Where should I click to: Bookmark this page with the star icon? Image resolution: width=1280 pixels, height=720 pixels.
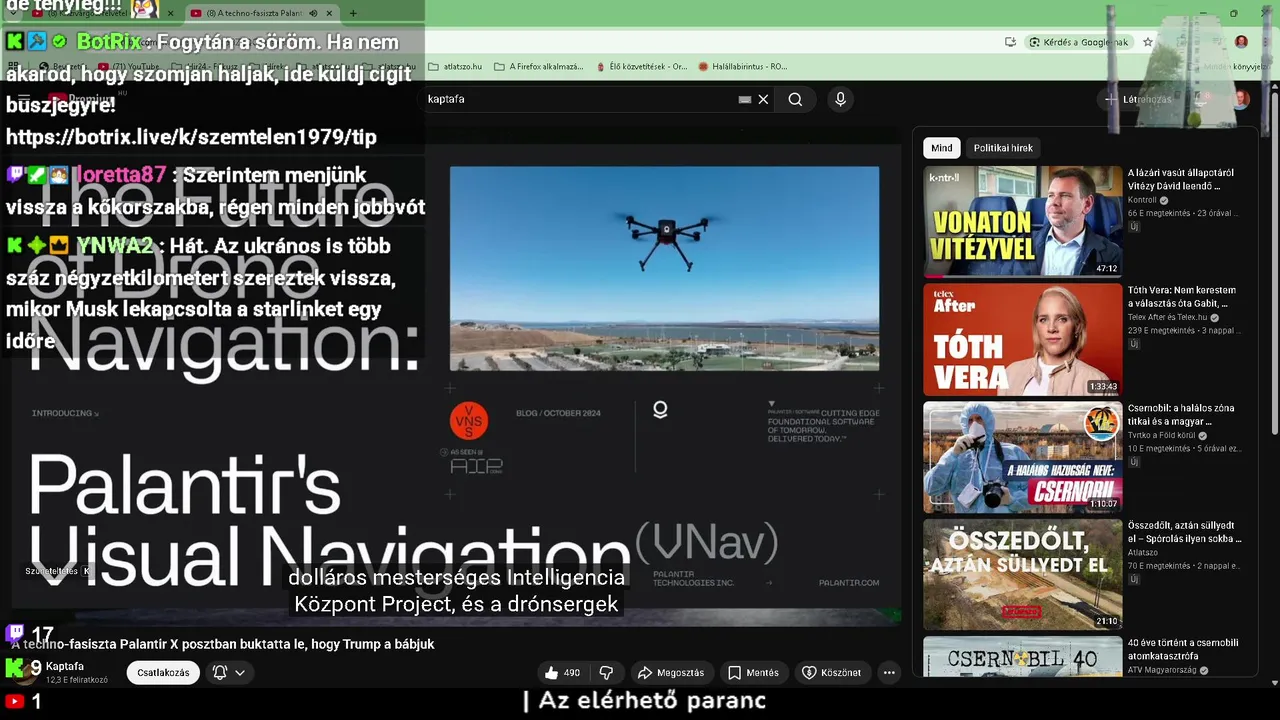[1148, 42]
